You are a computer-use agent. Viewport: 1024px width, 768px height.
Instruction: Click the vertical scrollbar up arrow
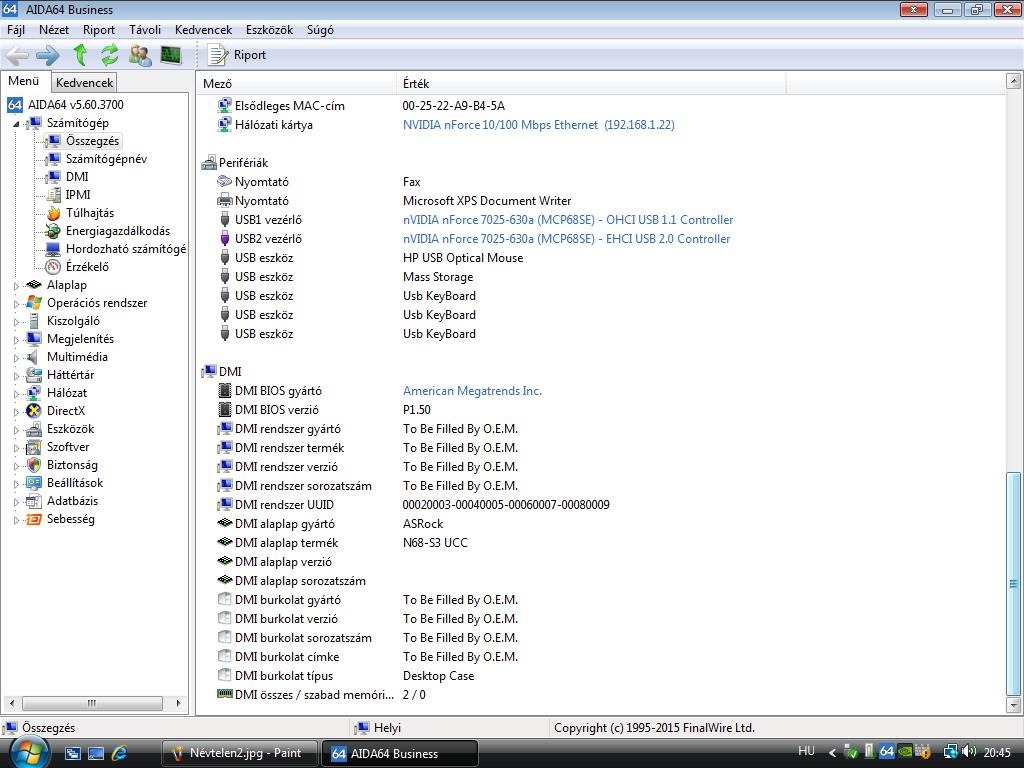tap(1014, 81)
